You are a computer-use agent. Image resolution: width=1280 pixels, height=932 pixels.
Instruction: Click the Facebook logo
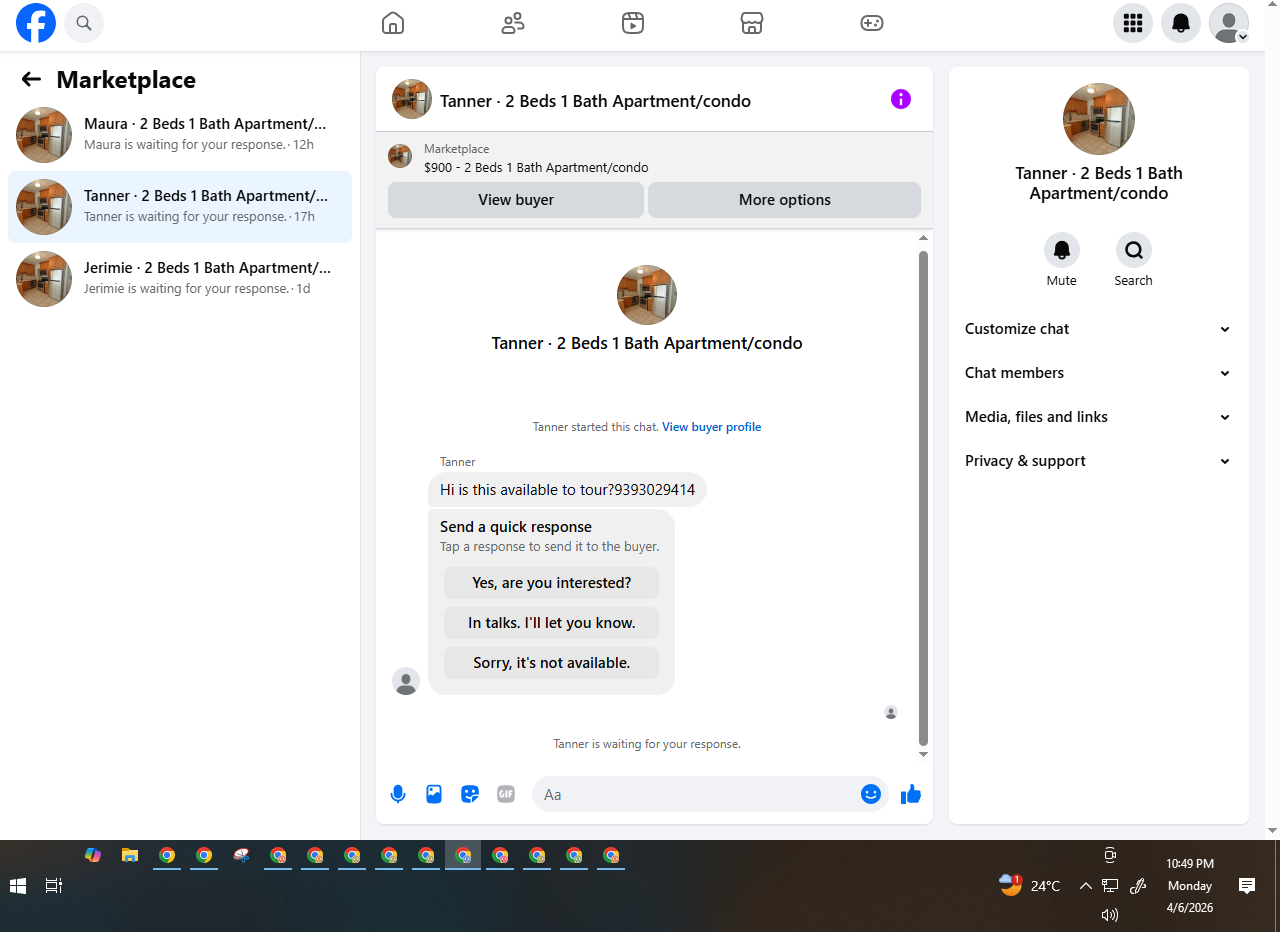point(36,23)
